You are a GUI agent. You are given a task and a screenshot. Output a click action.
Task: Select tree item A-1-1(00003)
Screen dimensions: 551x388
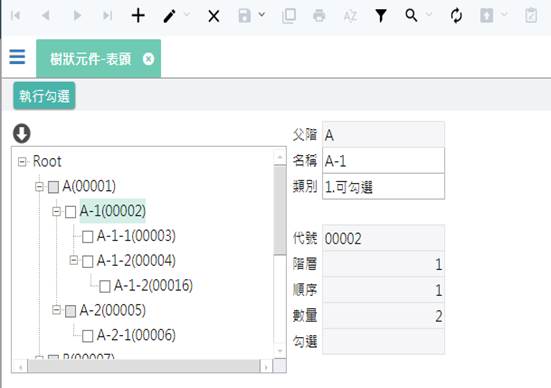pyautogui.click(x=136, y=236)
